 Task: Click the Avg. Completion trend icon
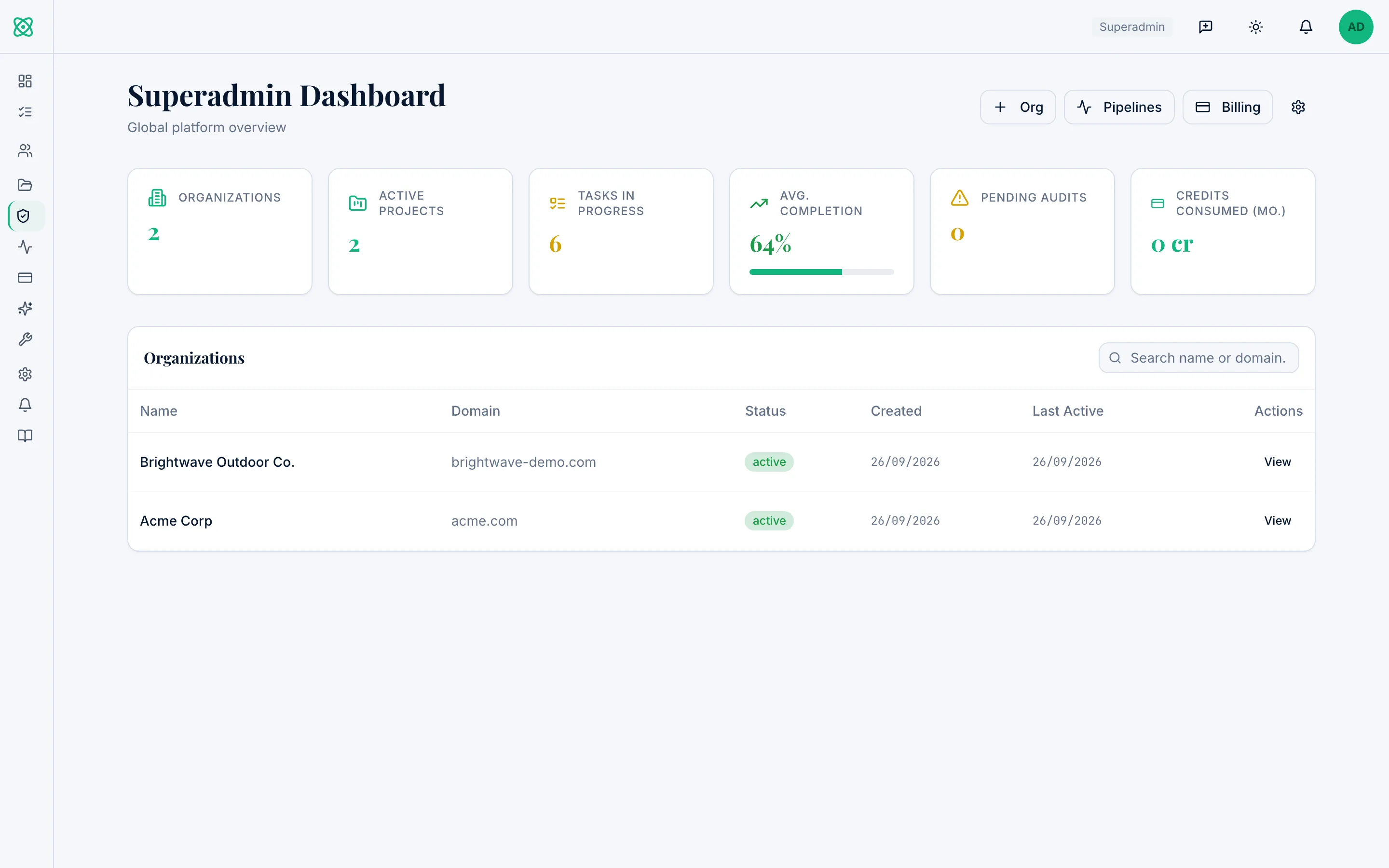(759, 203)
